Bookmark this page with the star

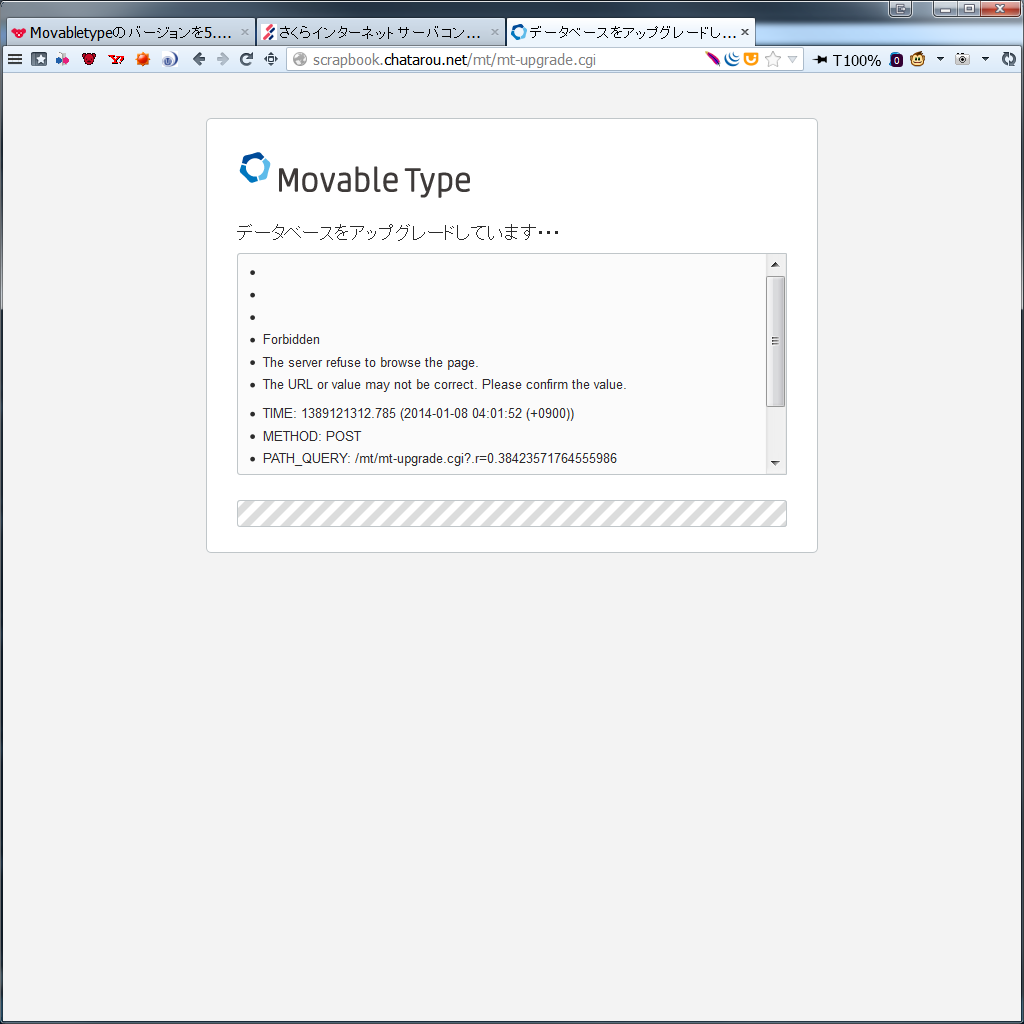[x=773, y=59]
